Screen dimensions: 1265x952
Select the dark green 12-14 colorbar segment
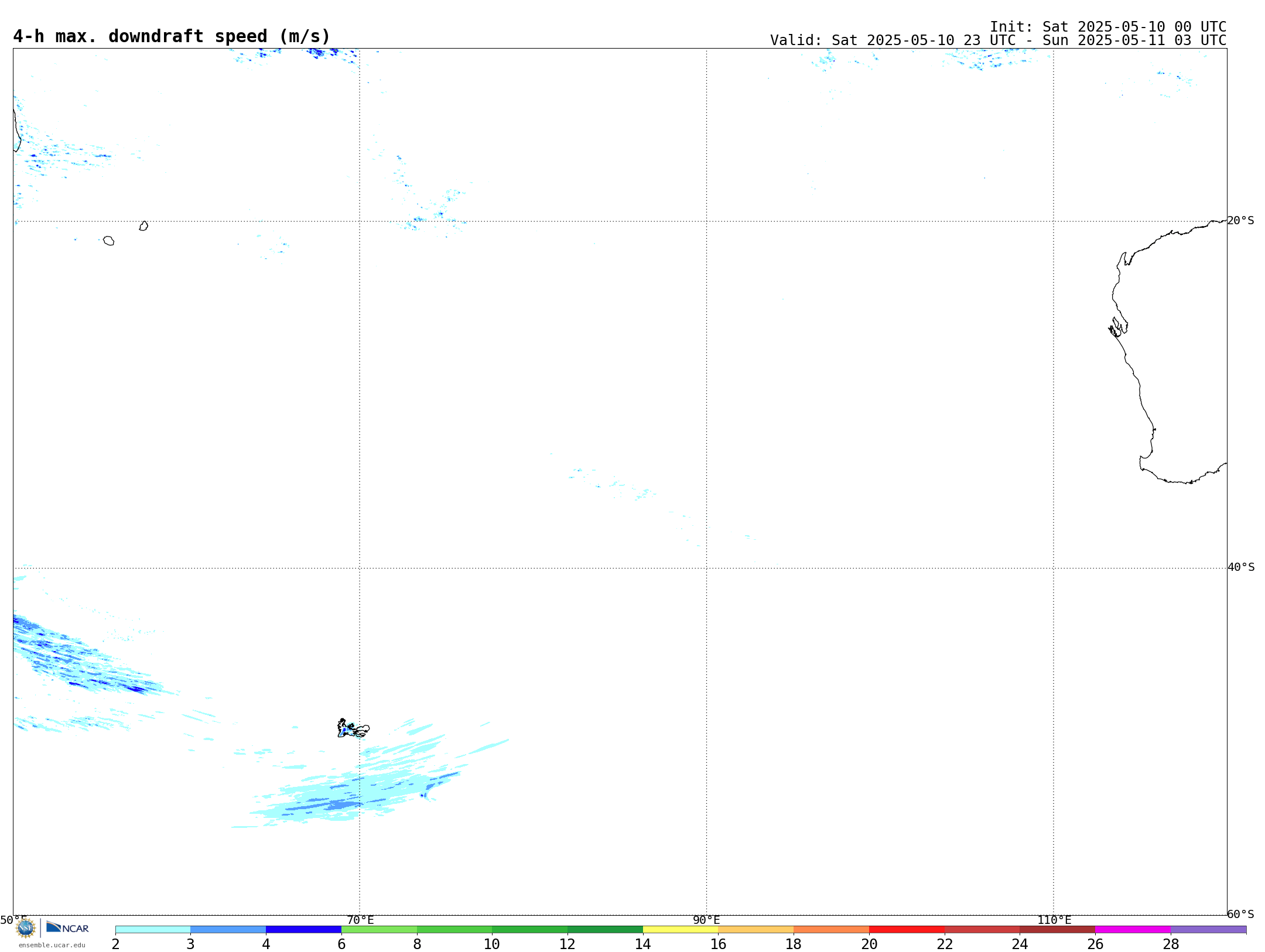[605, 929]
